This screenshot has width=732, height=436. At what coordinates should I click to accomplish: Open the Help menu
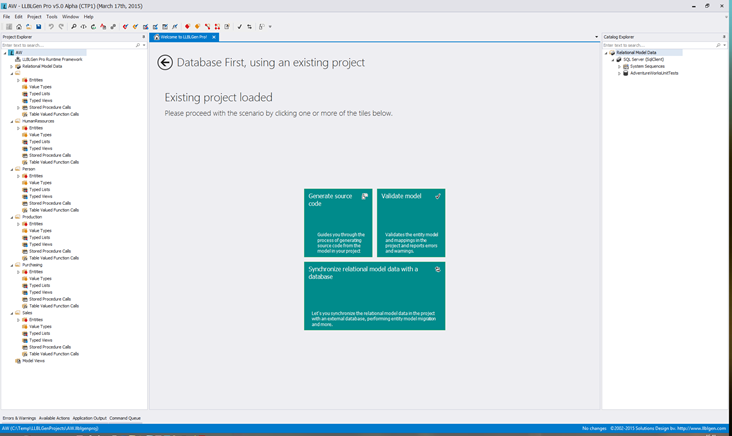click(89, 16)
